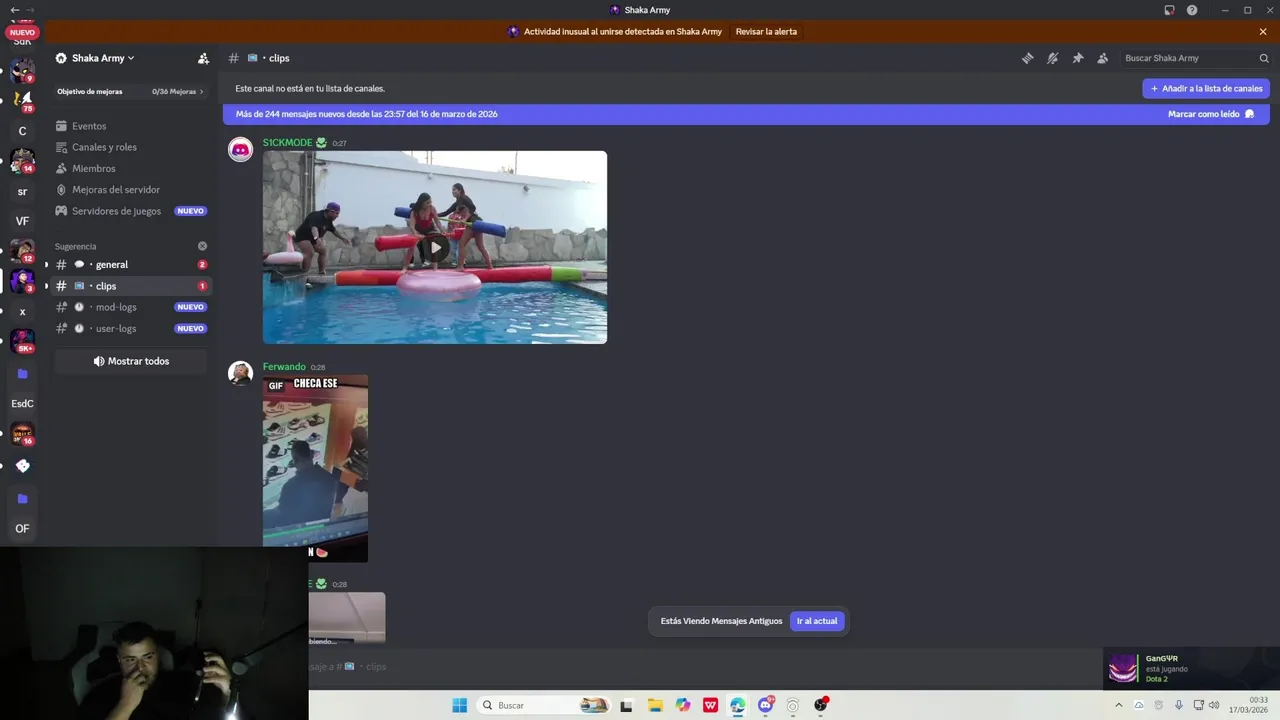The width and height of the screenshot is (1280, 720).
Task: Open taskbar clock 00:33
Action: pyautogui.click(x=1247, y=705)
